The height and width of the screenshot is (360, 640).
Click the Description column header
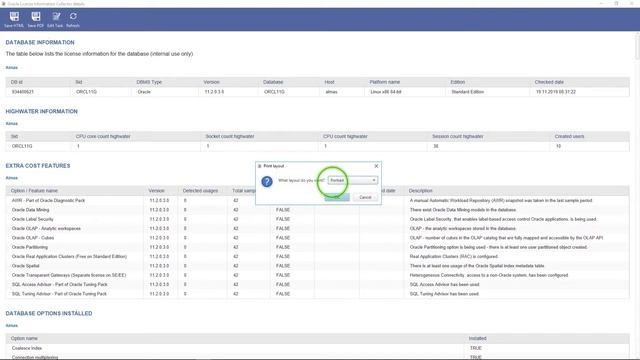(x=421, y=191)
